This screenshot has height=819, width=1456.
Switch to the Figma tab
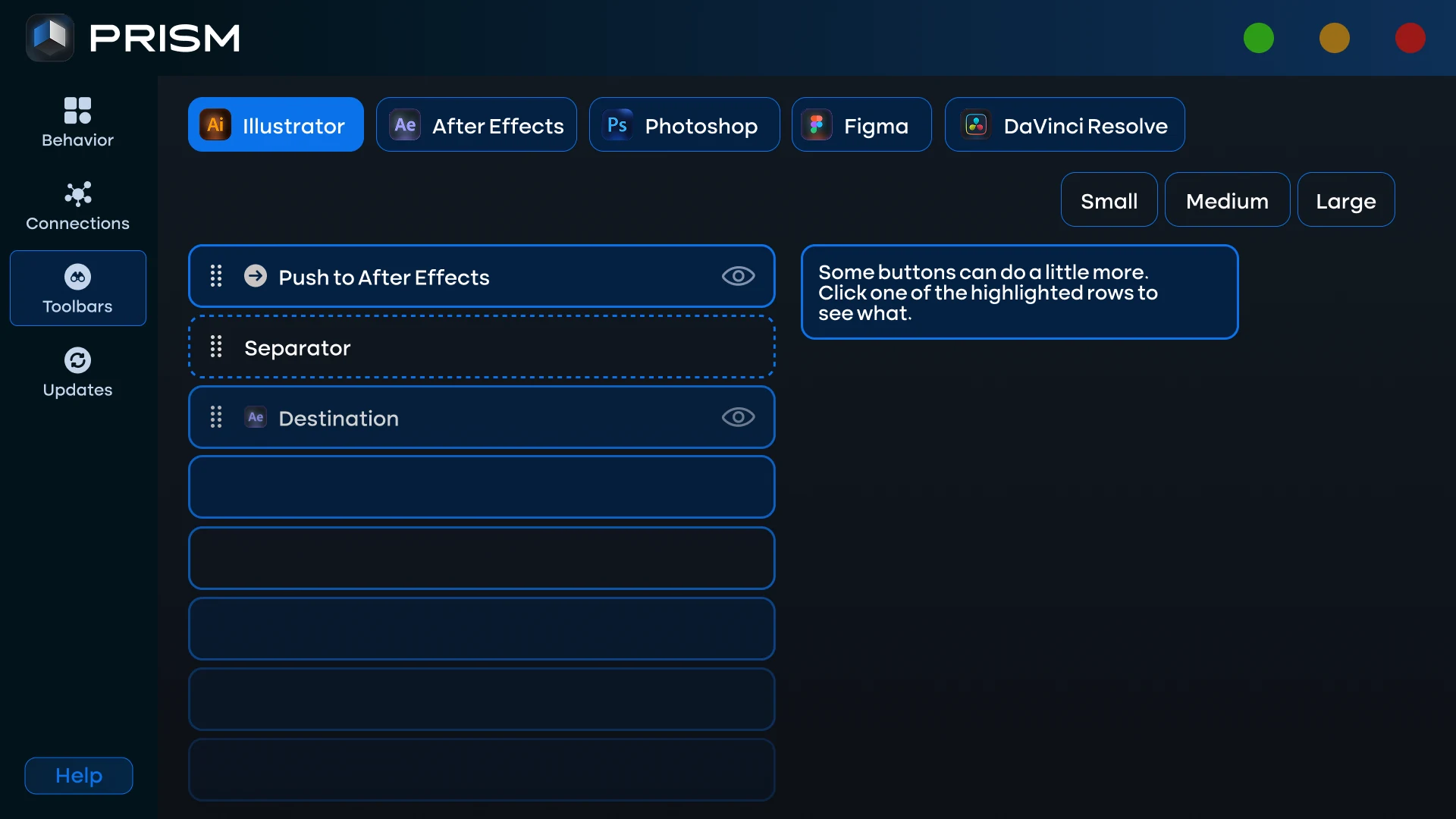click(x=861, y=125)
